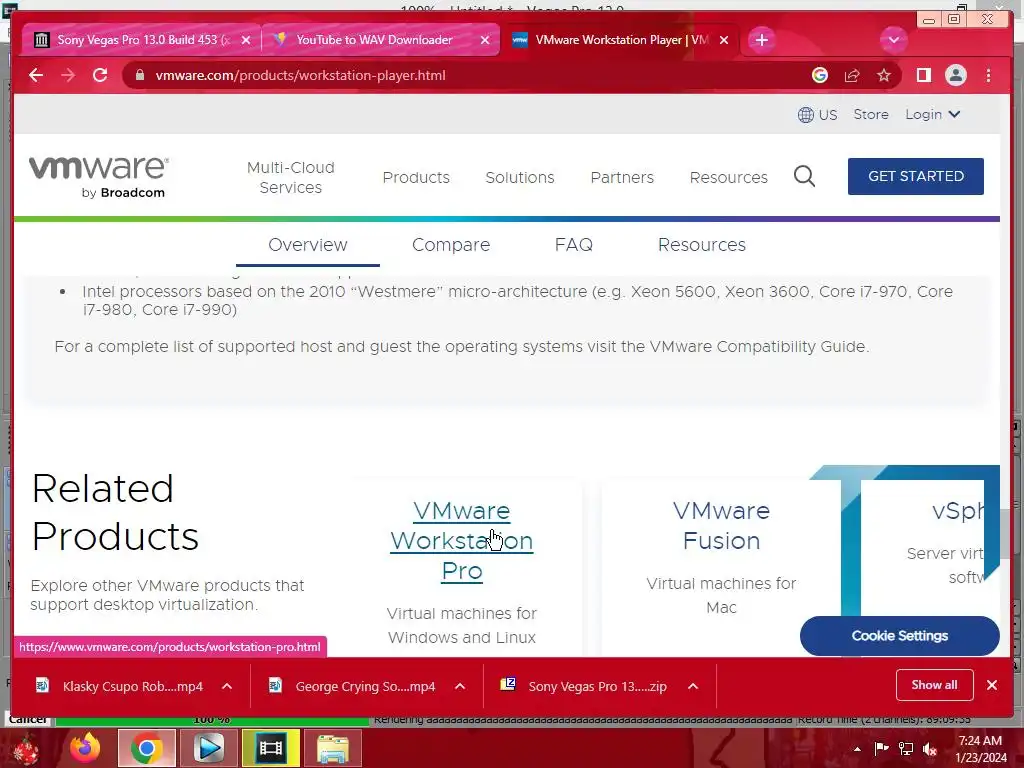Close the Sony Vegas Pro 13.0 tab
1024x768 pixels.
pyautogui.click(x=246, y=40)
